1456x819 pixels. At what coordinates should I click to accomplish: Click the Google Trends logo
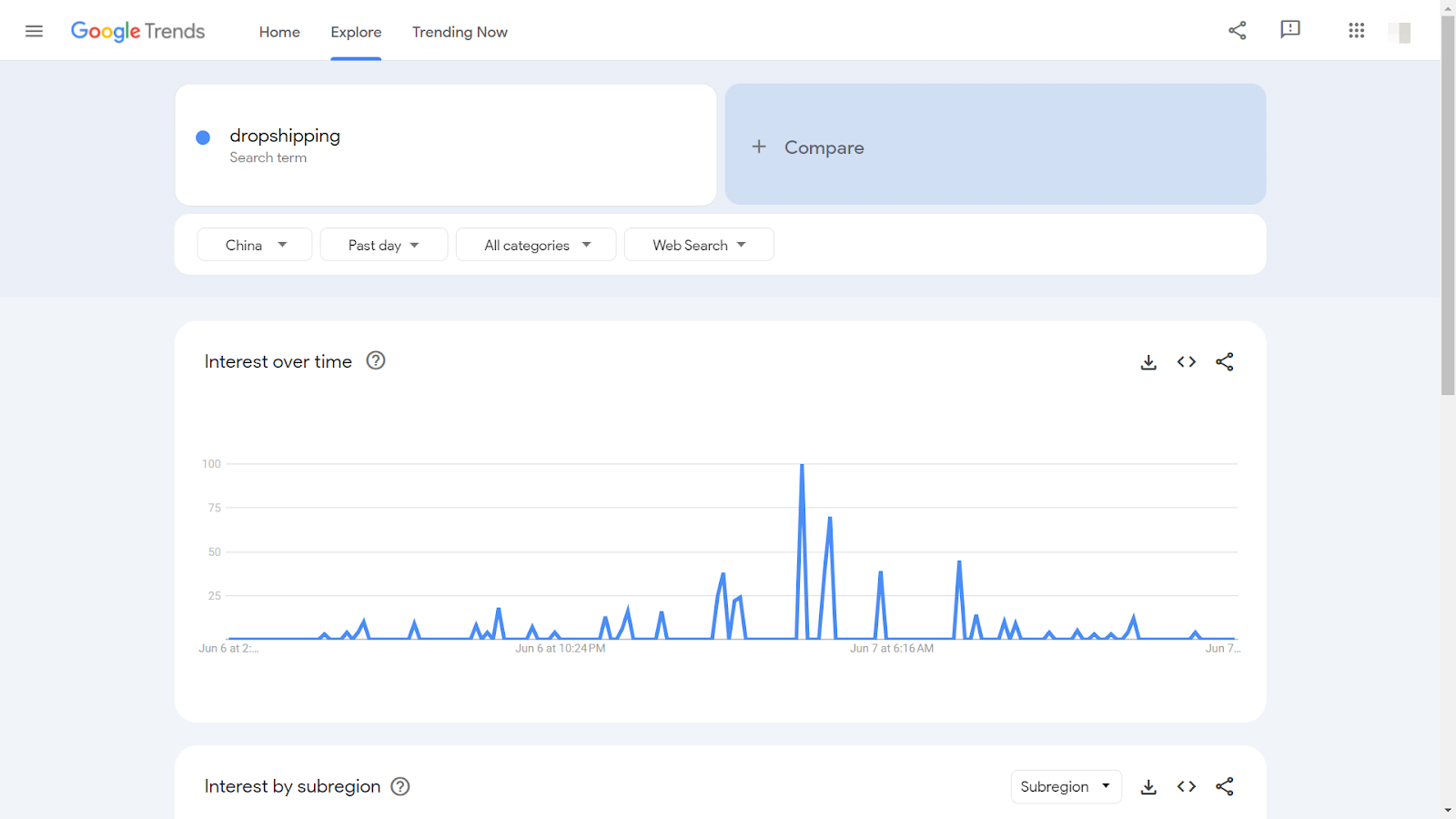pos(138,32)
